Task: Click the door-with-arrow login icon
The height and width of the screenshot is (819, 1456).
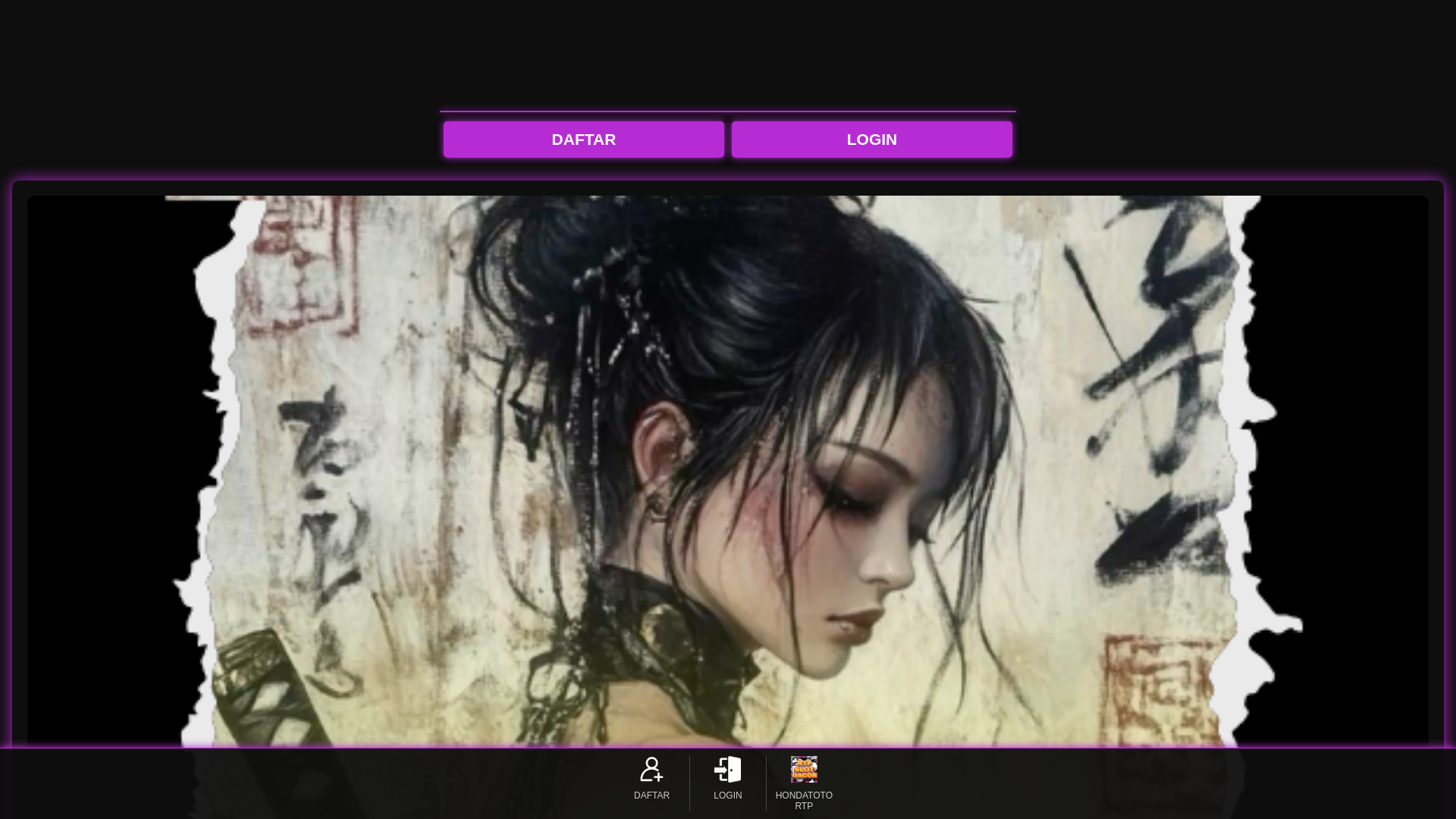Action: pos(727,769)
